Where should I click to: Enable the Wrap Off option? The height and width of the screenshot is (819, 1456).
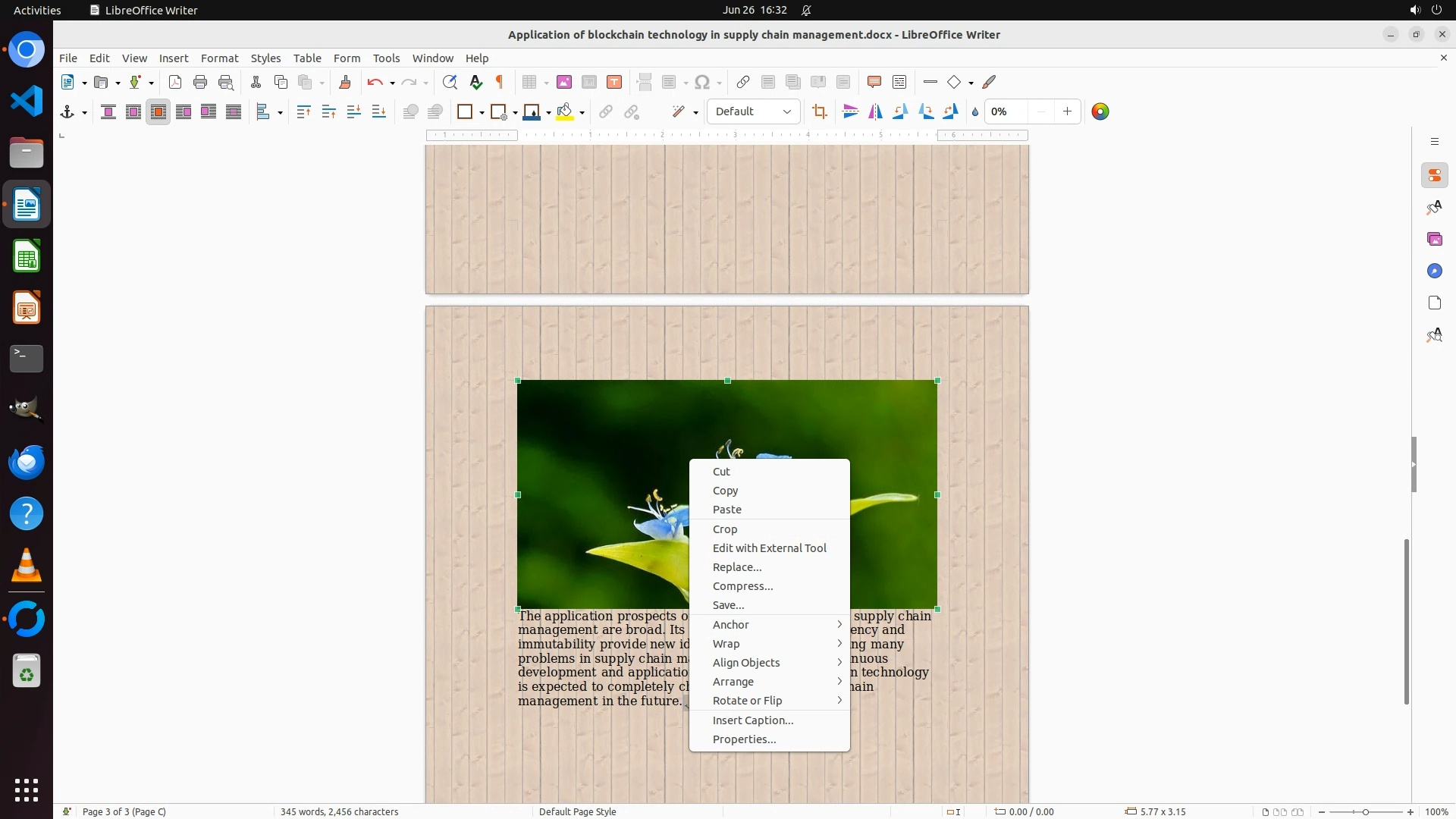(x=108, y=112)
